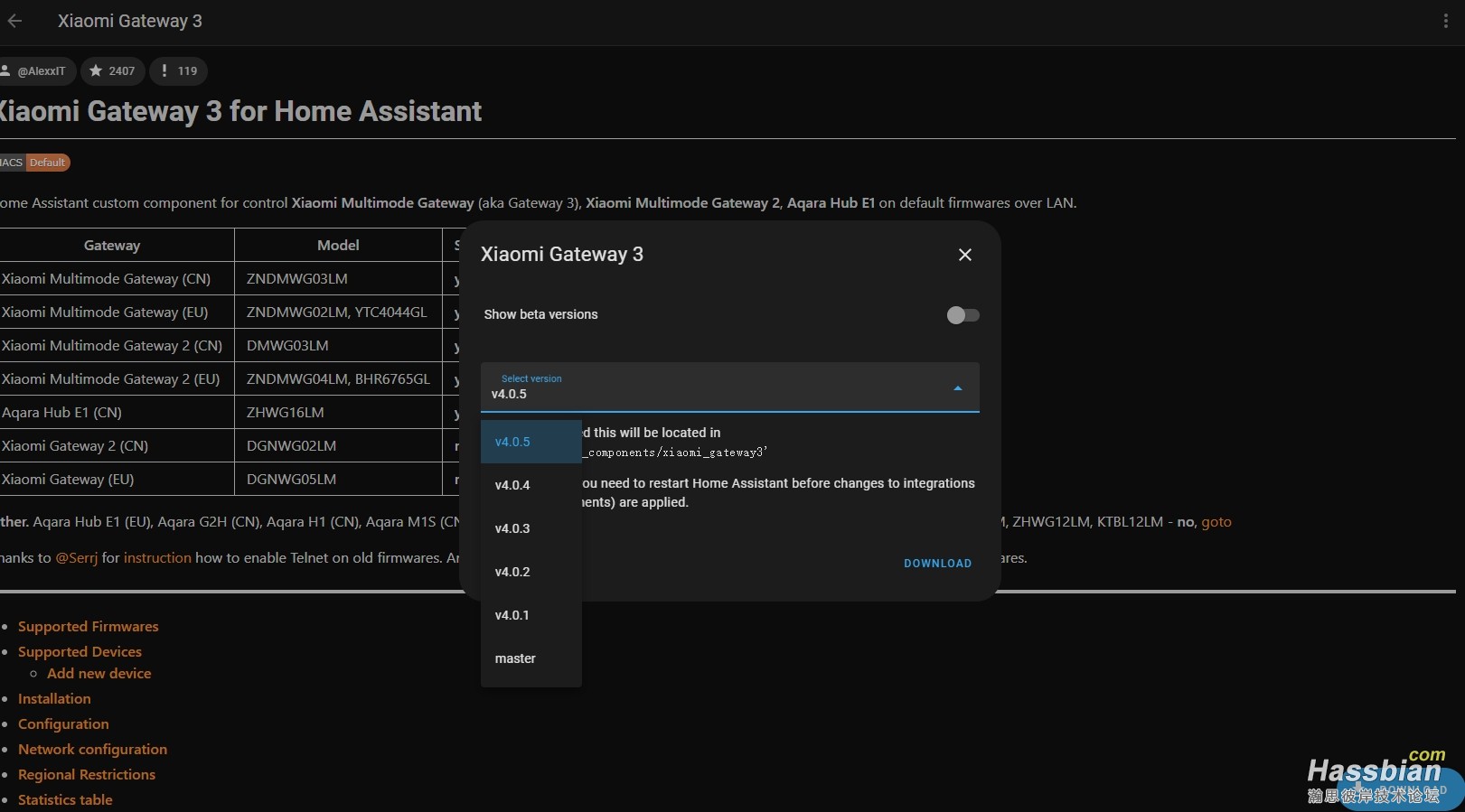
Task: Click Xiaomi Multimode Gateway 2 (EU) row
Action: pos(117,378)
